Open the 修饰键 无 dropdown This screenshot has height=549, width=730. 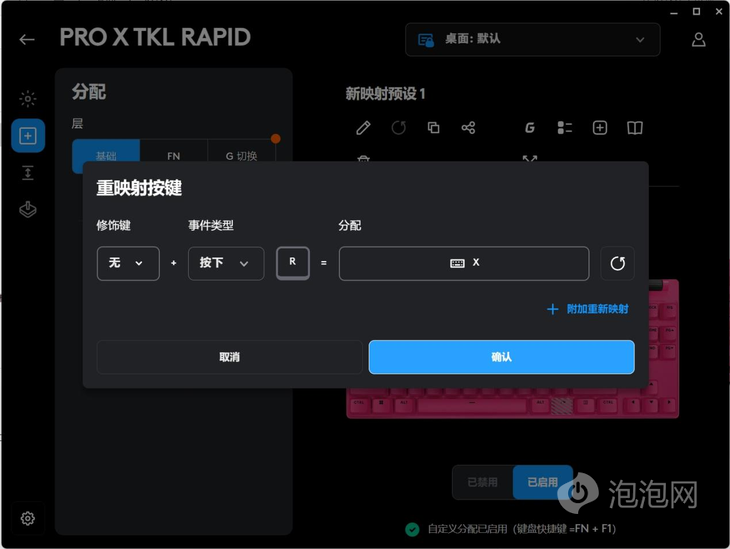click(x=128, y=264)
